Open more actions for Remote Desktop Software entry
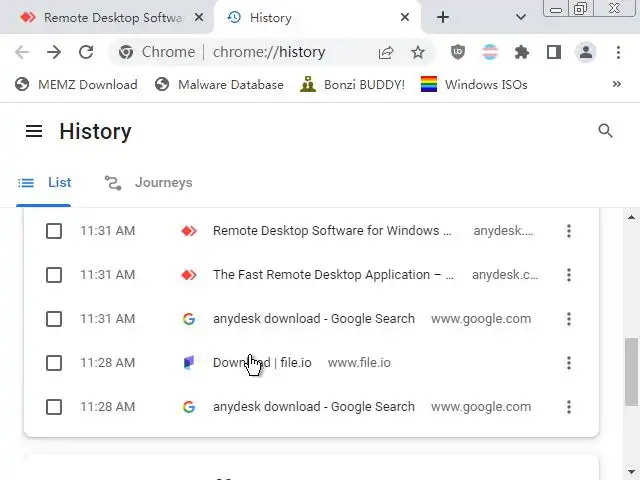Viewport: 640px width, 480px height. [569, 231]
